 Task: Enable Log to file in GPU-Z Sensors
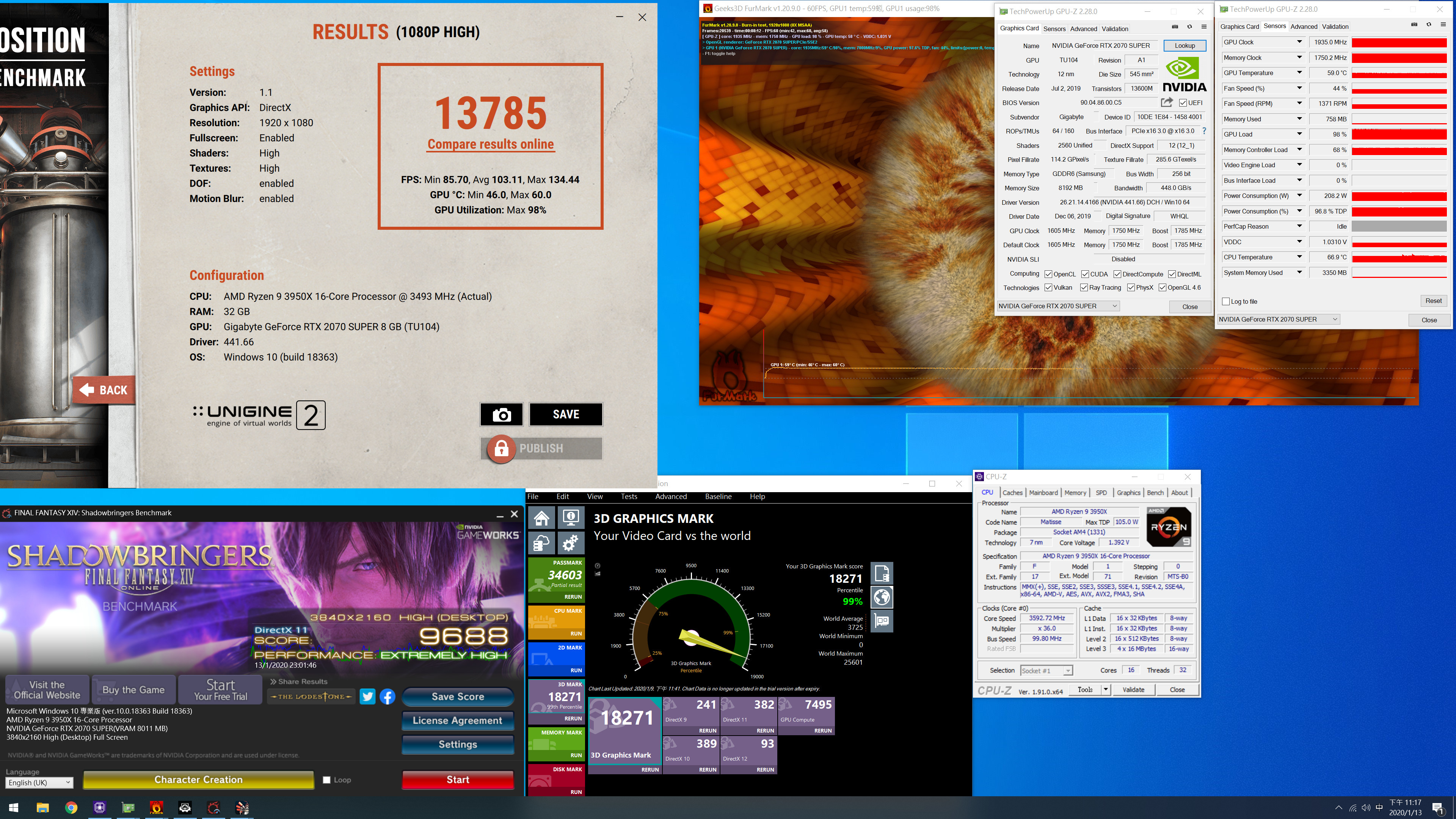[1226, 301]
